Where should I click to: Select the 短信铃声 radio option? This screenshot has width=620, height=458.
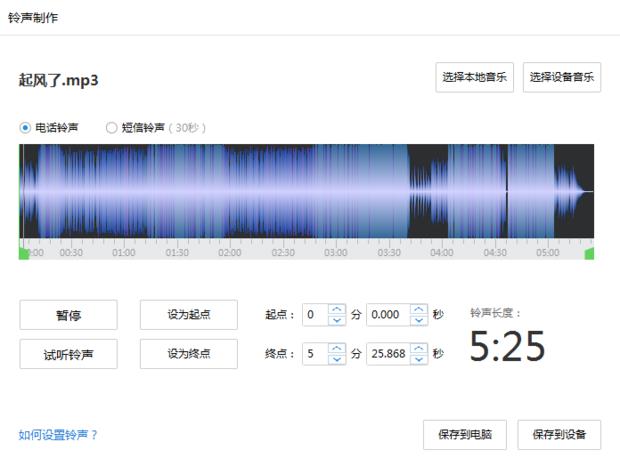point(111,127)
